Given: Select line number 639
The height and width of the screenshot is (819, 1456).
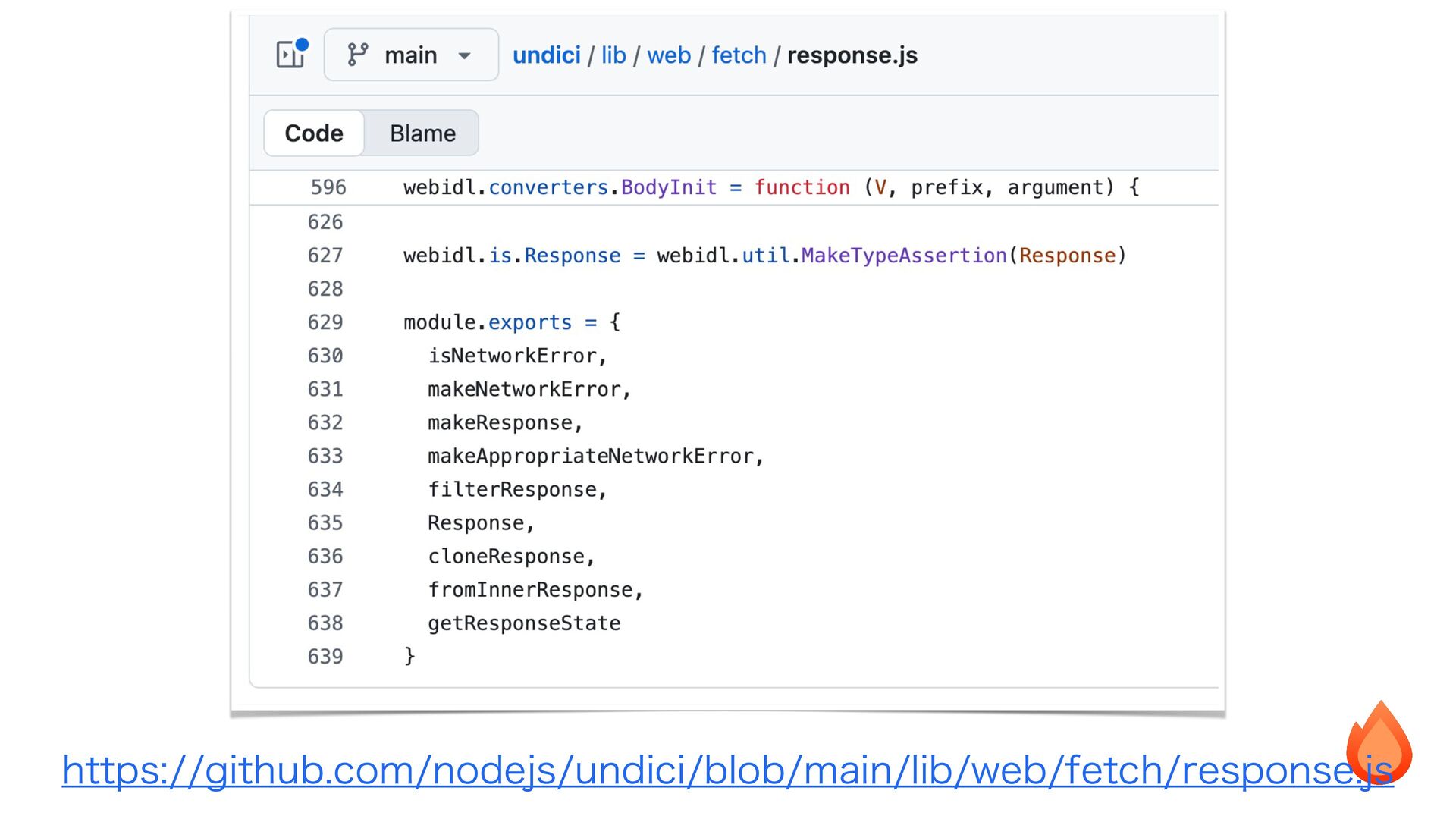Looking at the screenshot, I should click(x=325, y=656).
